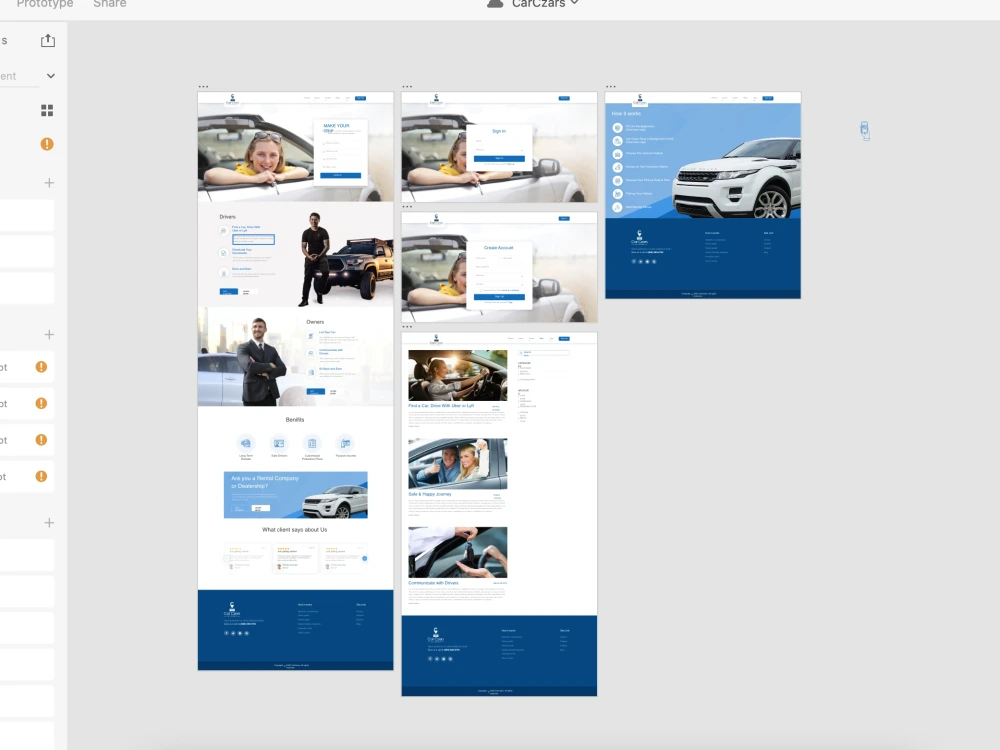Expand the dropdown chevron in the left panel
This screenshot has height=750, width=1000.
click(x=50, y=76)
